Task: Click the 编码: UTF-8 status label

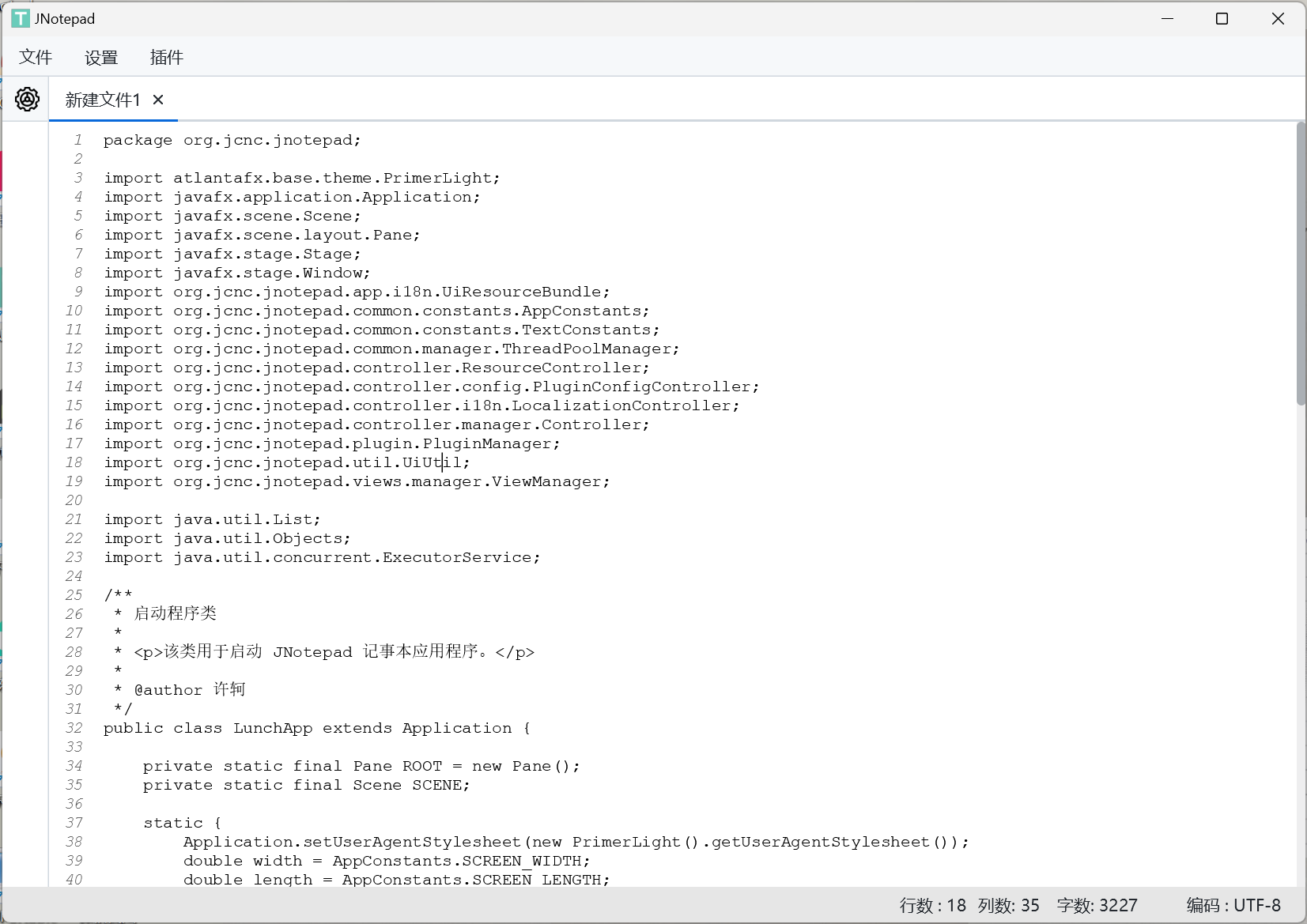Action: [x=1233, y=905]
